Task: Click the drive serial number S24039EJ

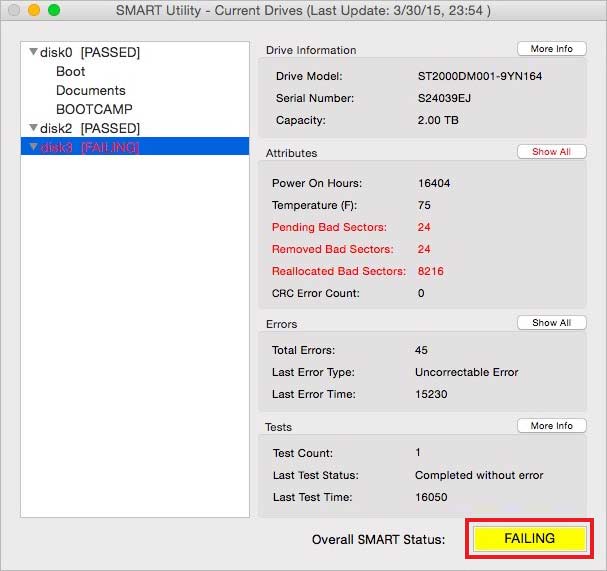Action: tap(445, 99)
